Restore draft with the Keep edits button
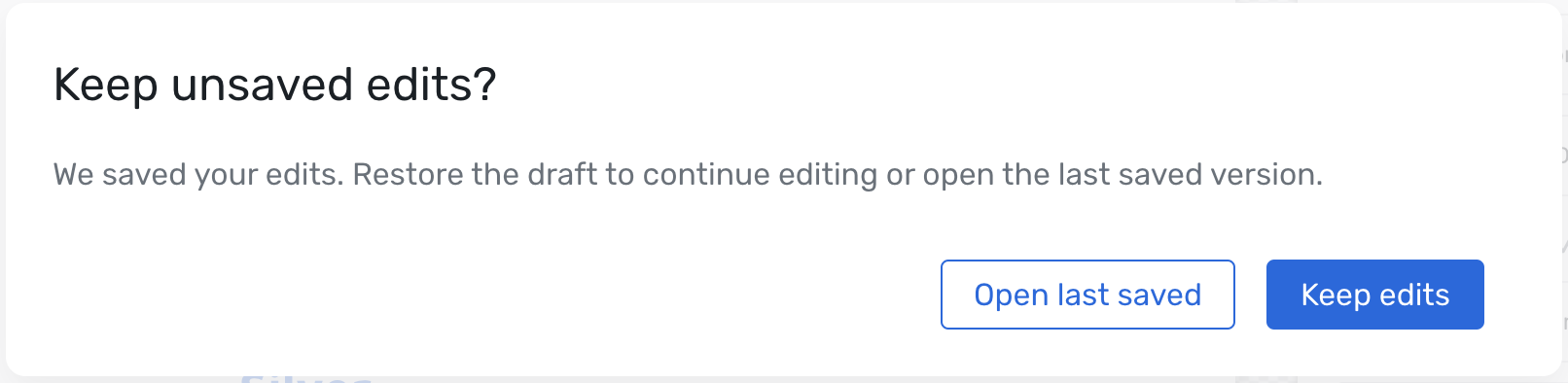Screen dimensions: 1568x383 click(1374, 295)
